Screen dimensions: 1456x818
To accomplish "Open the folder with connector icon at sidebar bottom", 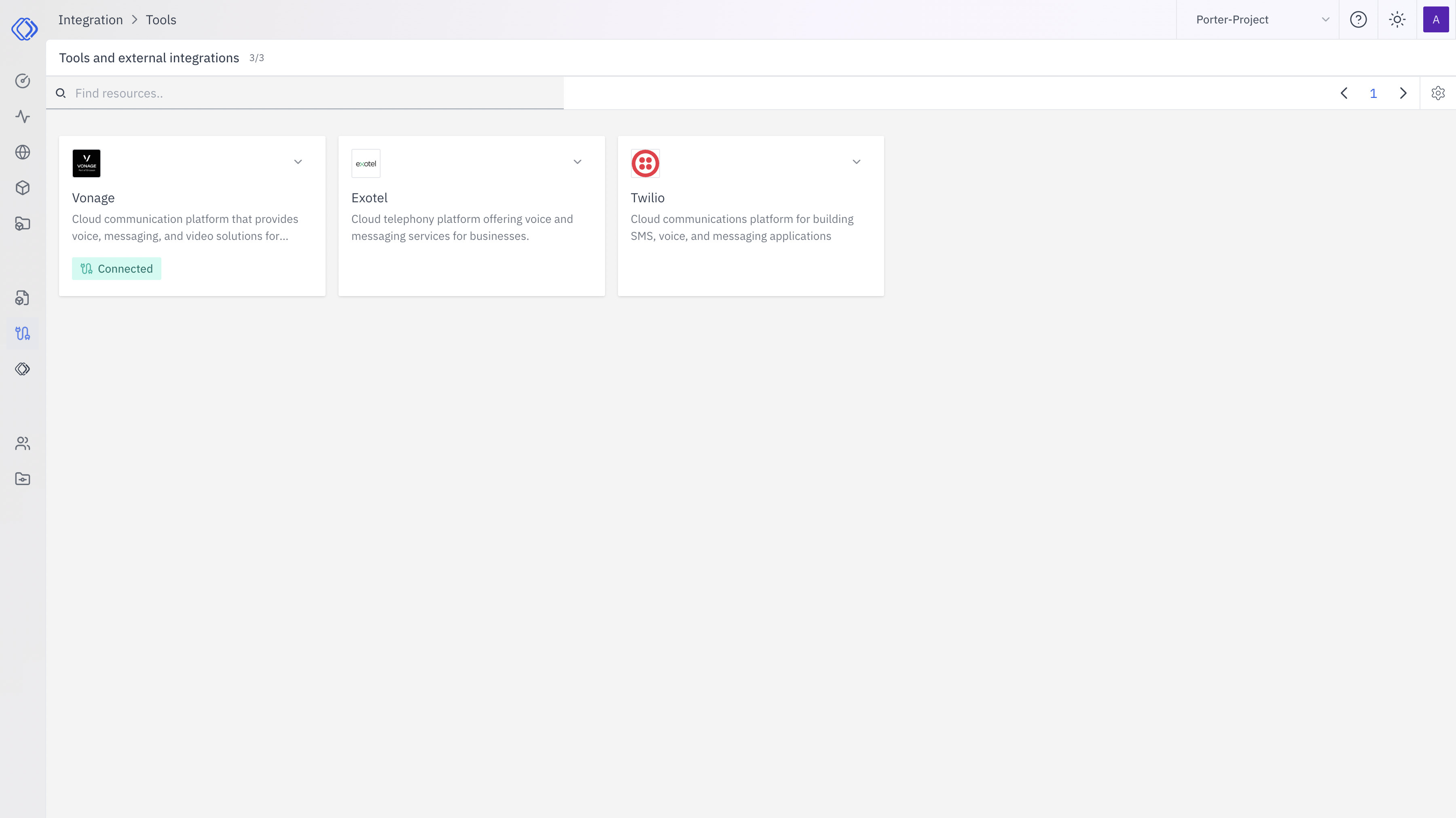I will click(x=23, y=478).
